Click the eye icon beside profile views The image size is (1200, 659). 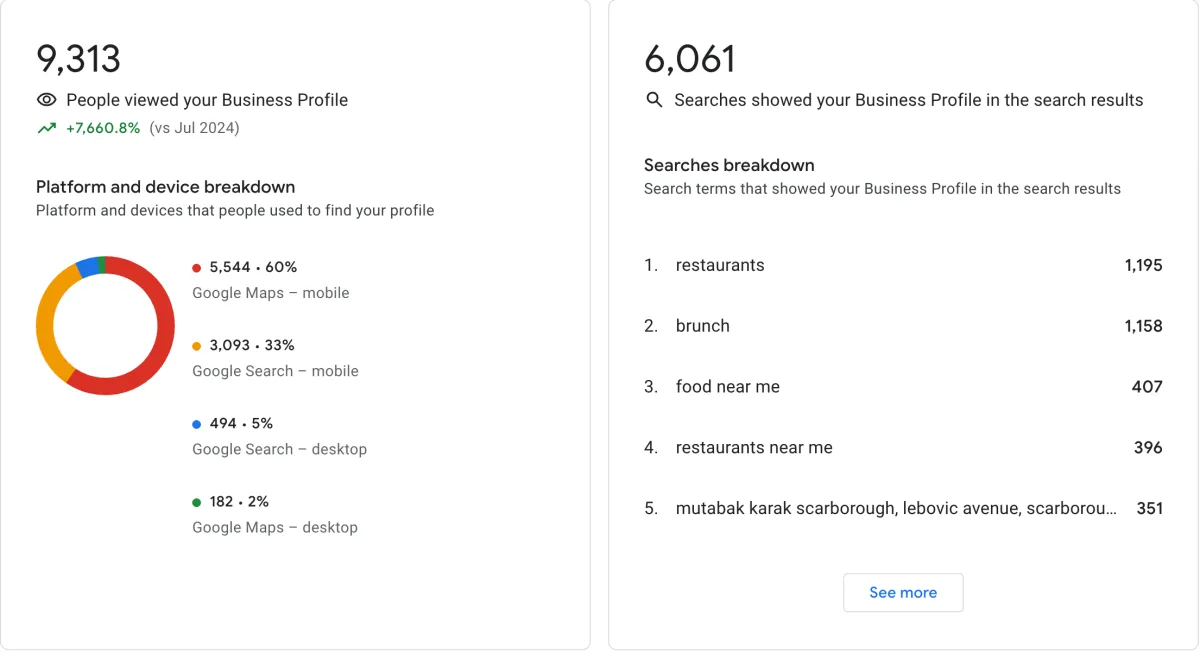click(x=46, y=100)
